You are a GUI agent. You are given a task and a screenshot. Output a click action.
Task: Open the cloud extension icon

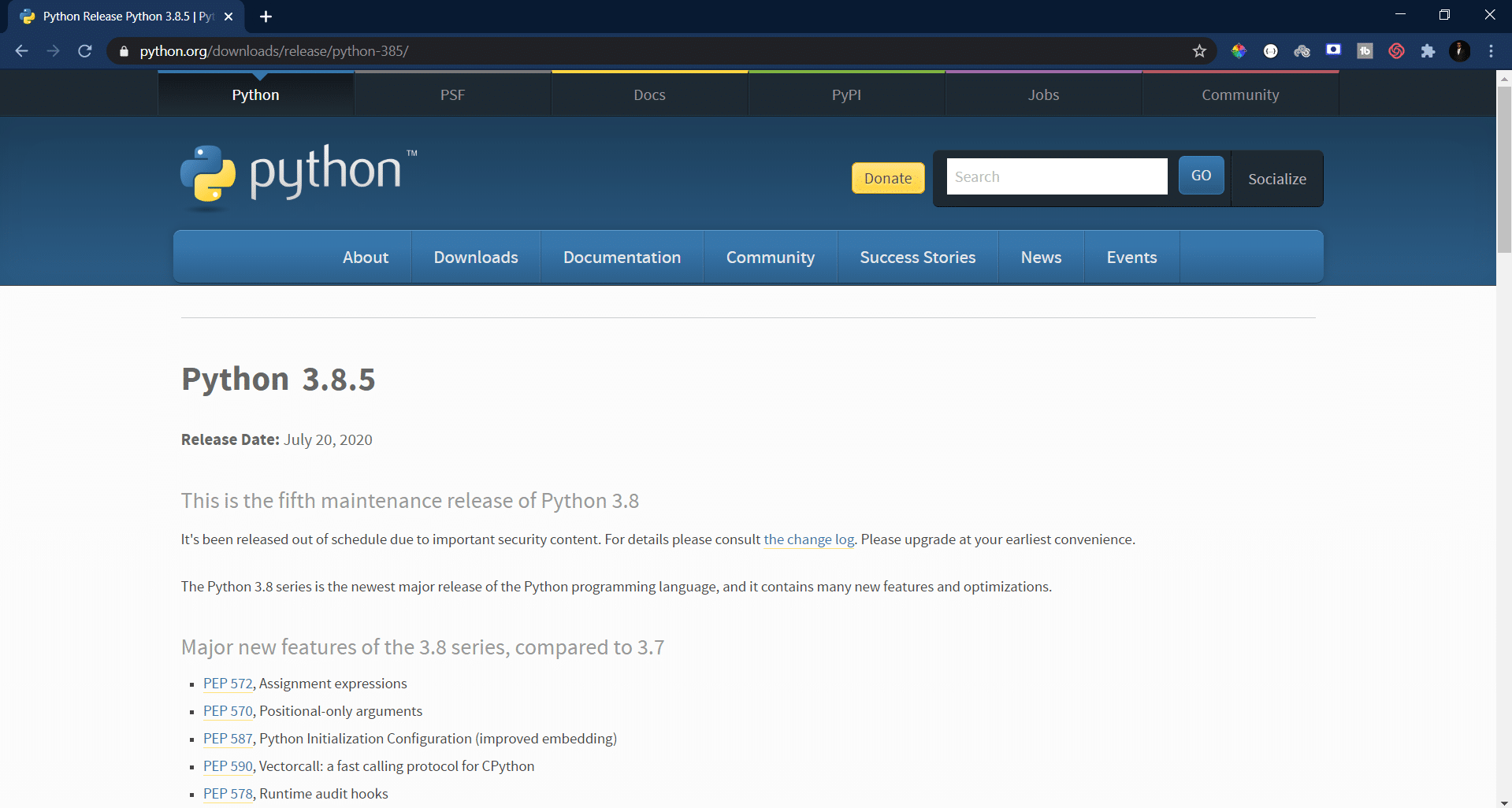coord(1302,51)
